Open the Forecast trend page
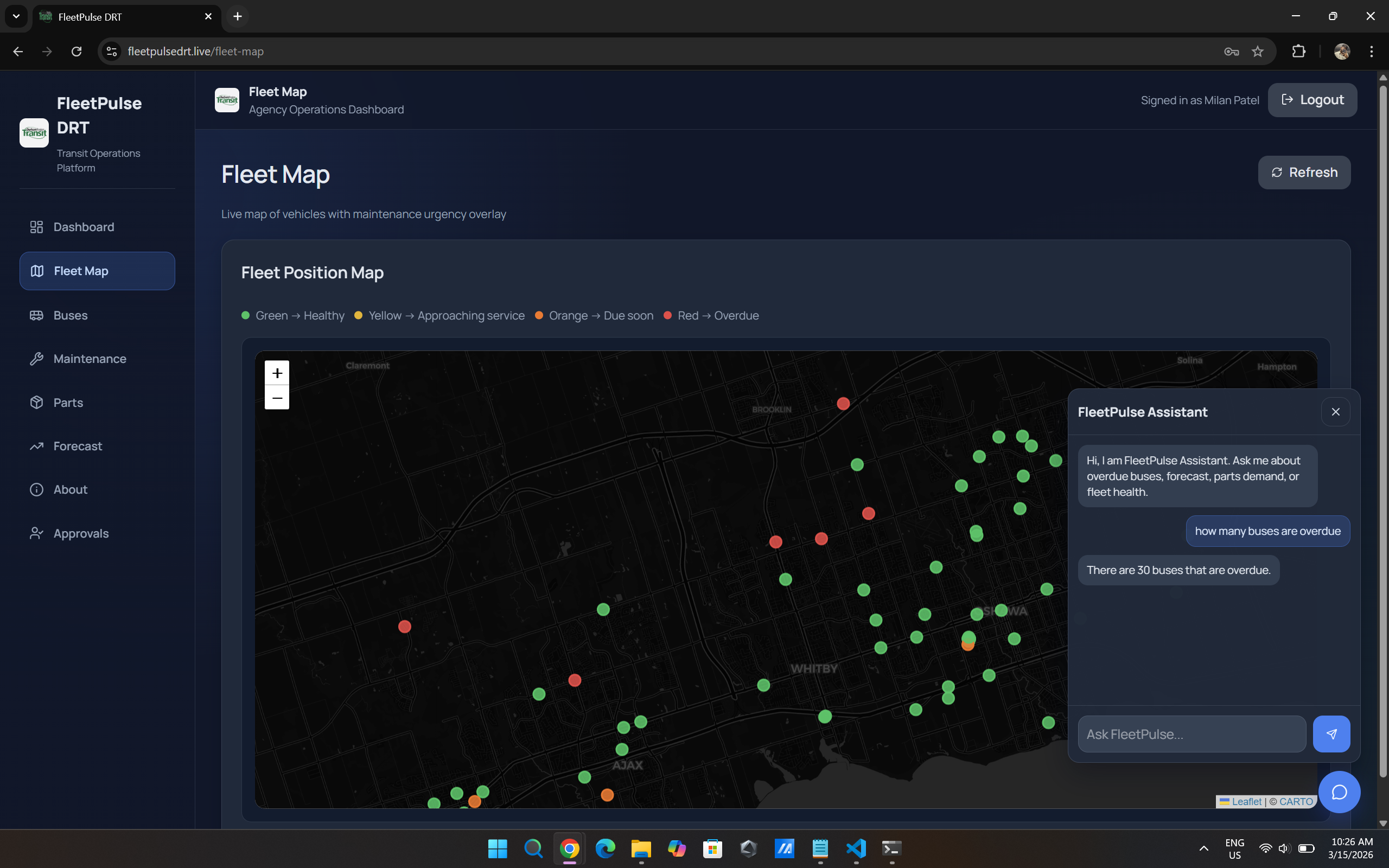Image resolution: width=1389 pixels, height=868 pixels. [x=78, y=446]
